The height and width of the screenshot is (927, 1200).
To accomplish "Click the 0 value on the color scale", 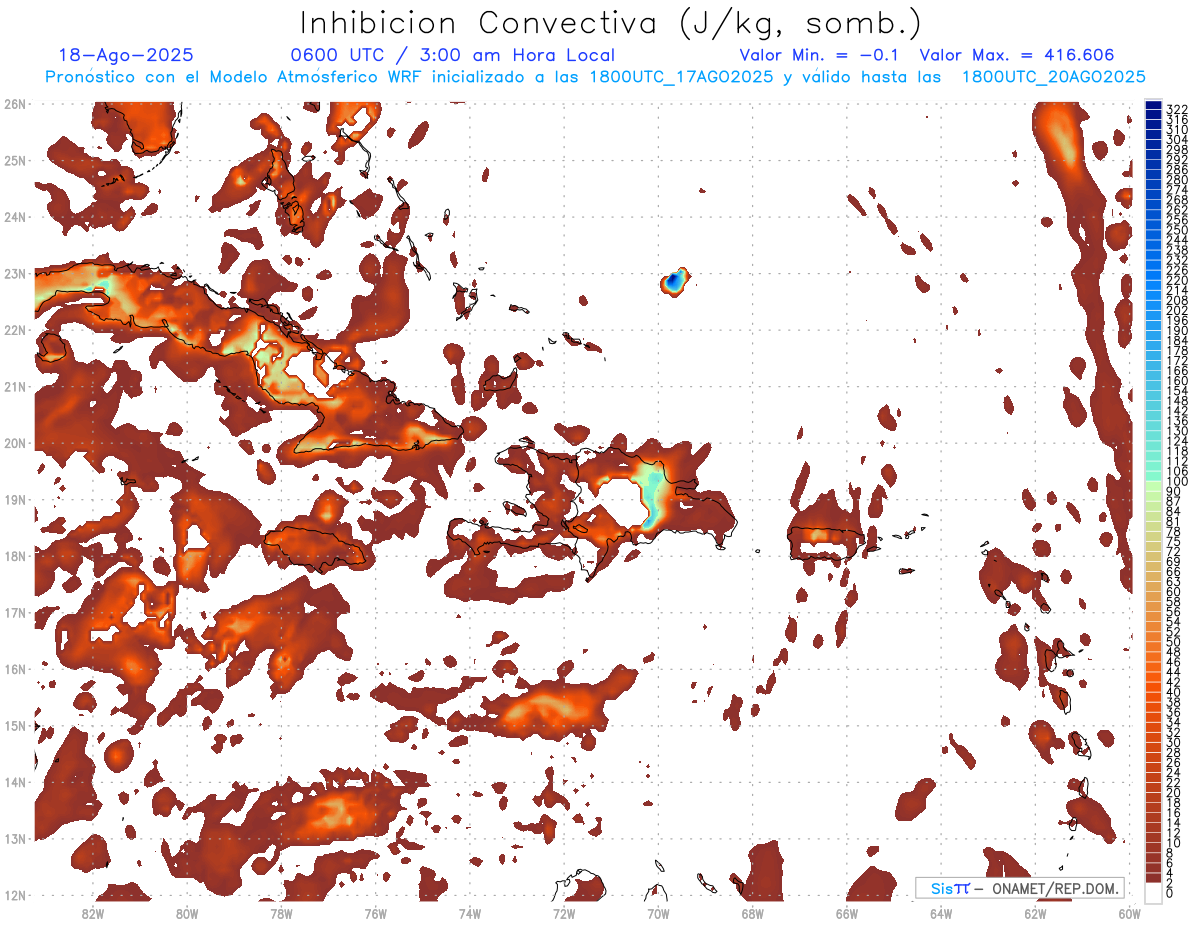I will 1171,893.
